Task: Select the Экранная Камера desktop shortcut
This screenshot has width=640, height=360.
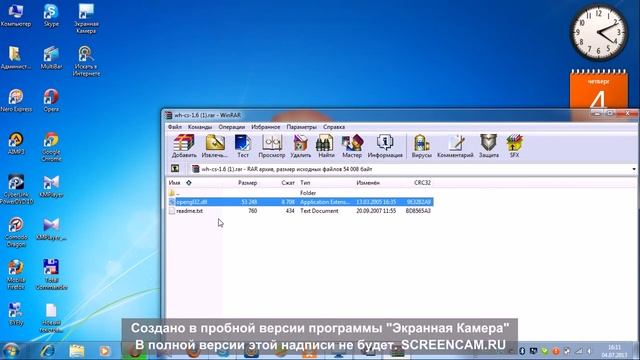Action: 86,19
